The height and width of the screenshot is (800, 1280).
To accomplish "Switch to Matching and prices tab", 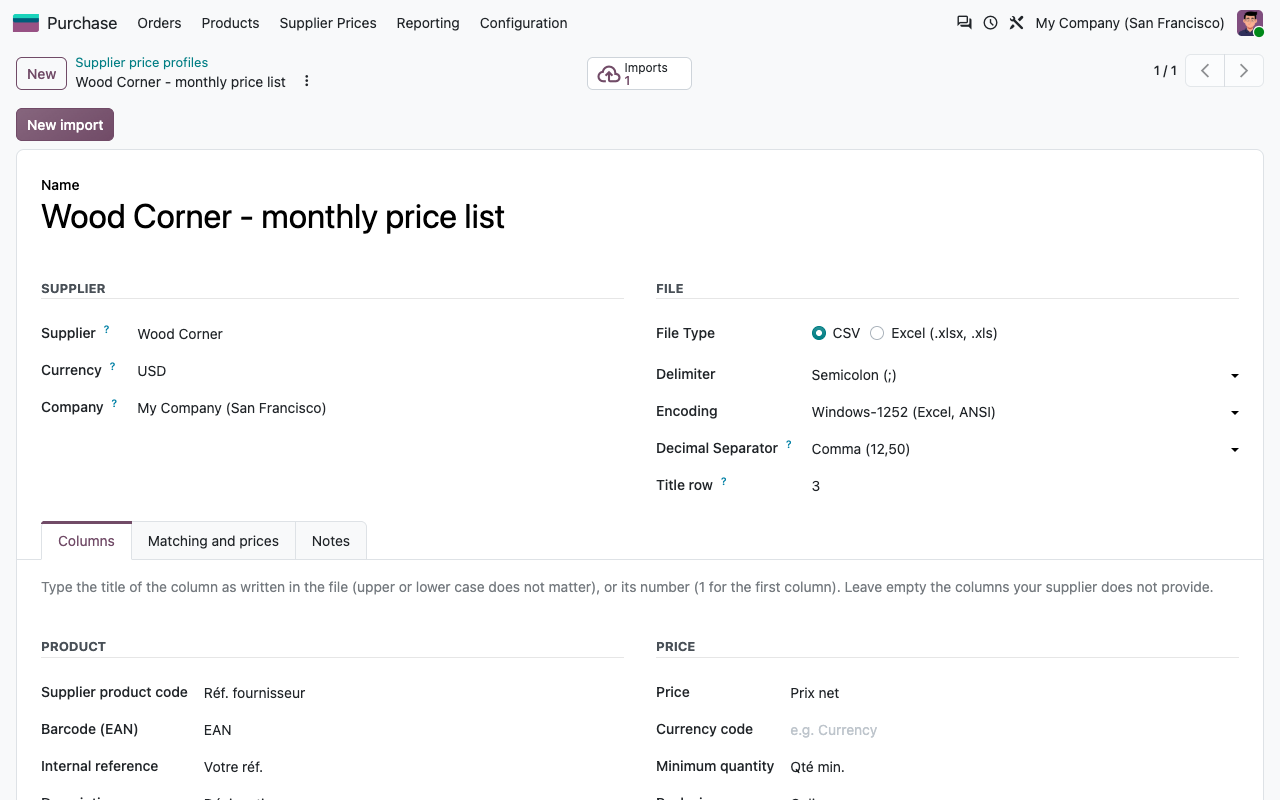I will point(213,541).
